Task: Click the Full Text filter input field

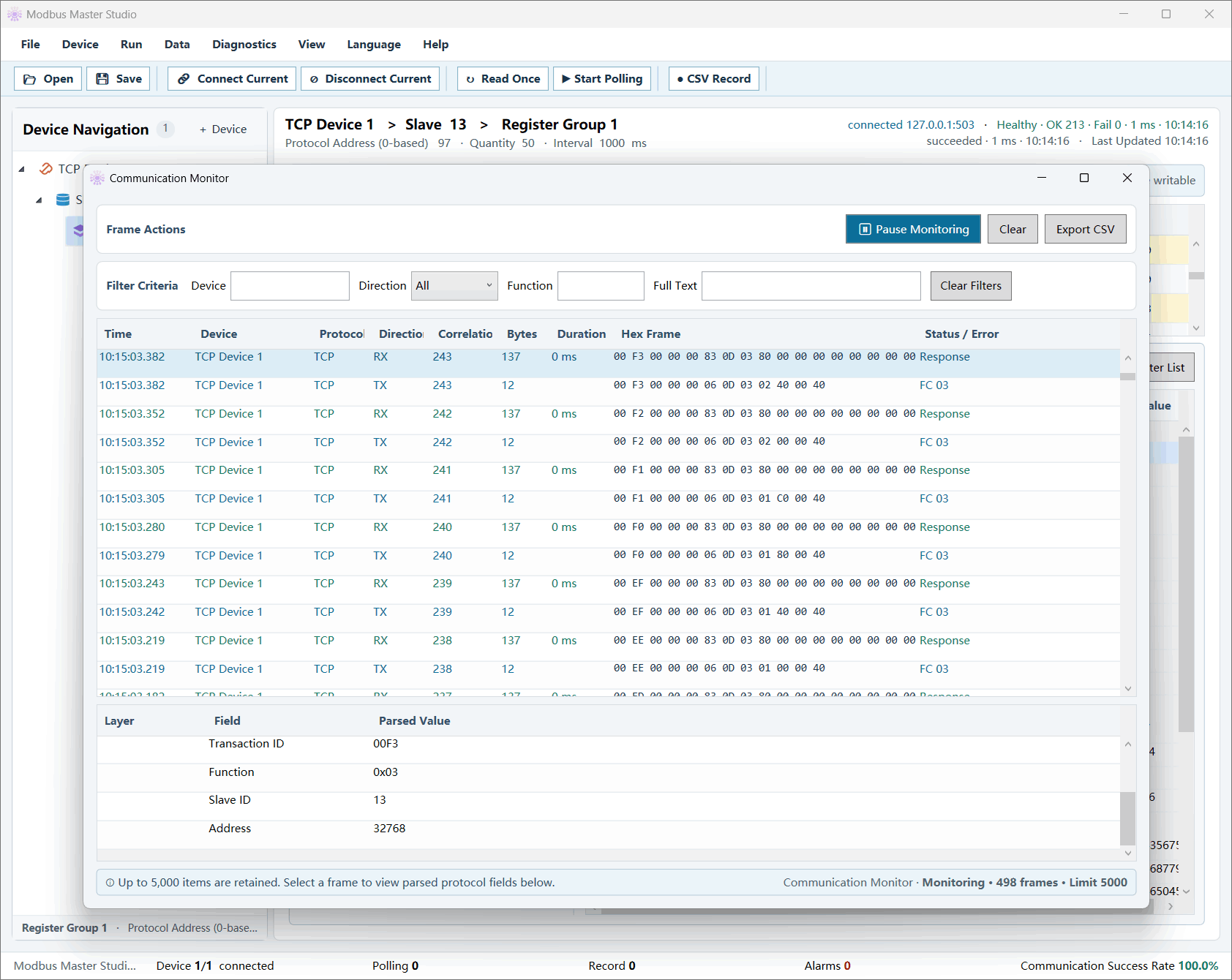Action: click(x=811, y=286)
